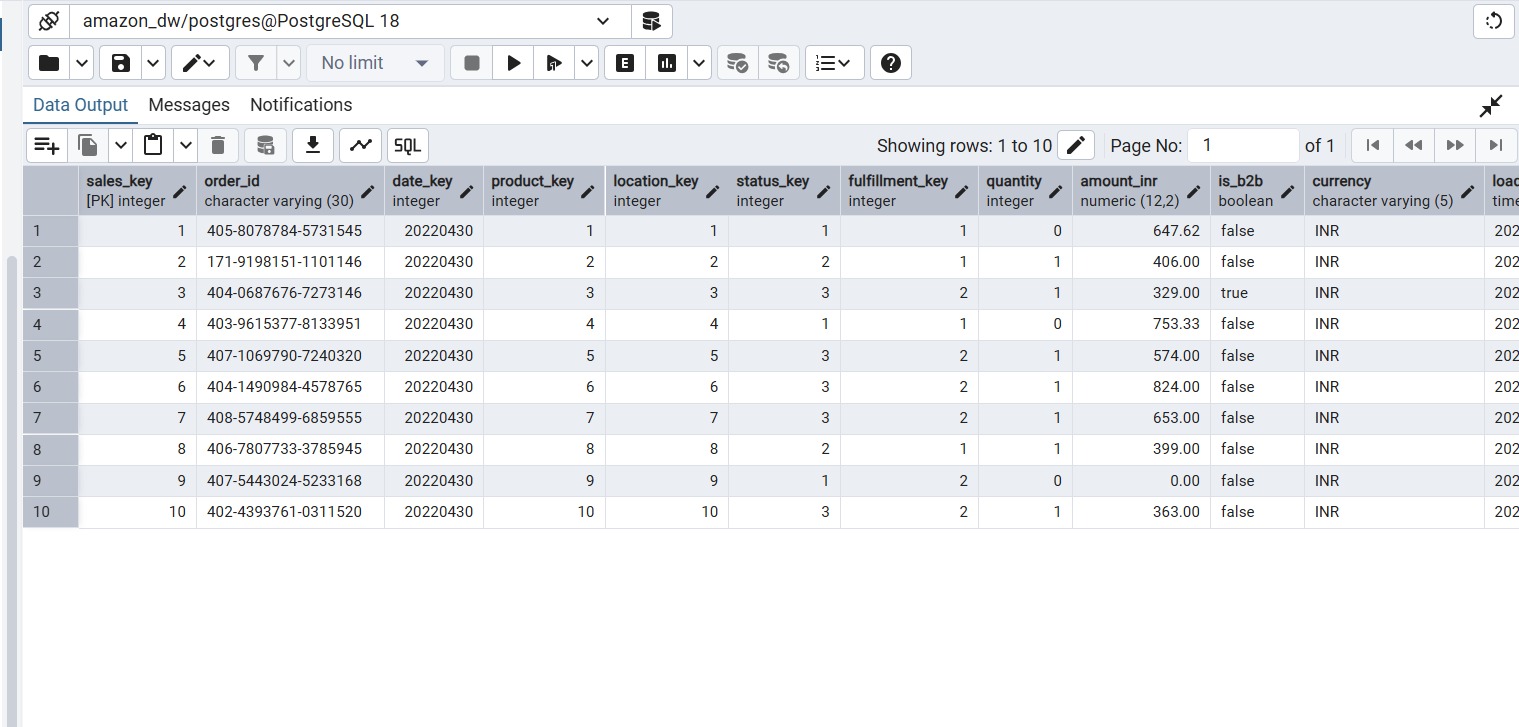Select row number 10 header
Screen dimensions: 1519x727
51,512
